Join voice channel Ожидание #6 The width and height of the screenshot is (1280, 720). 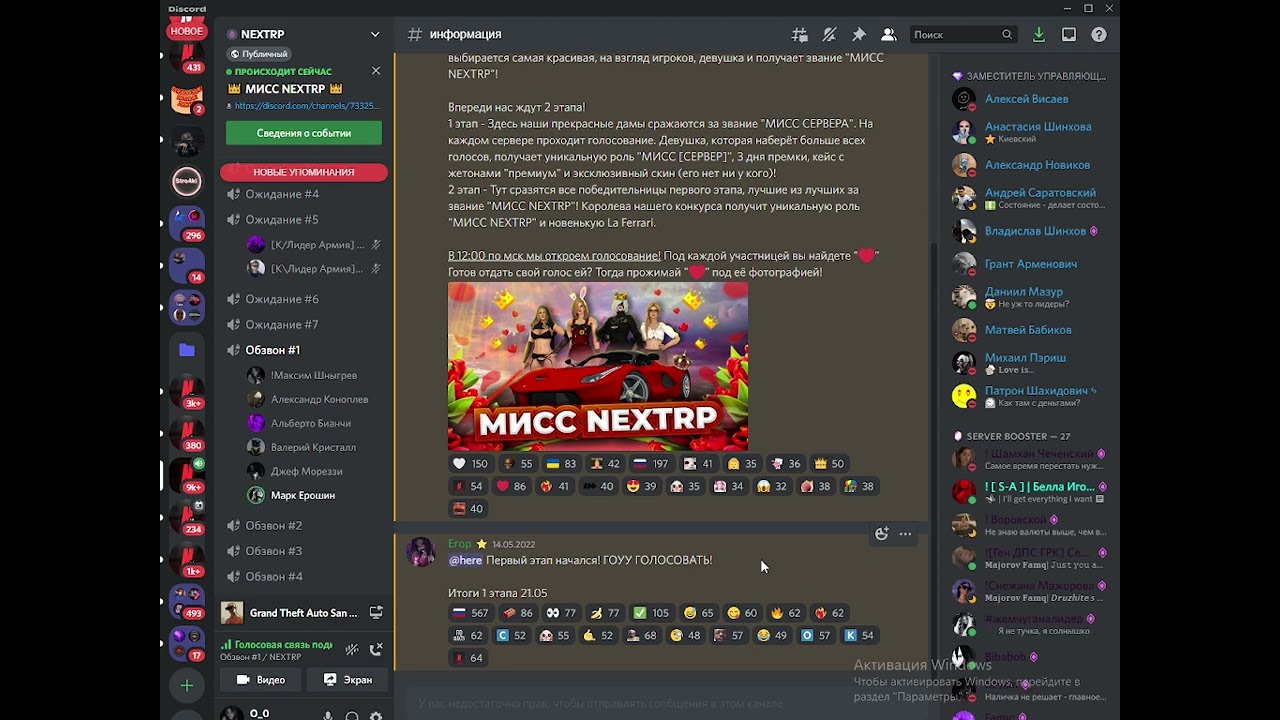click(x=304, y=299)
